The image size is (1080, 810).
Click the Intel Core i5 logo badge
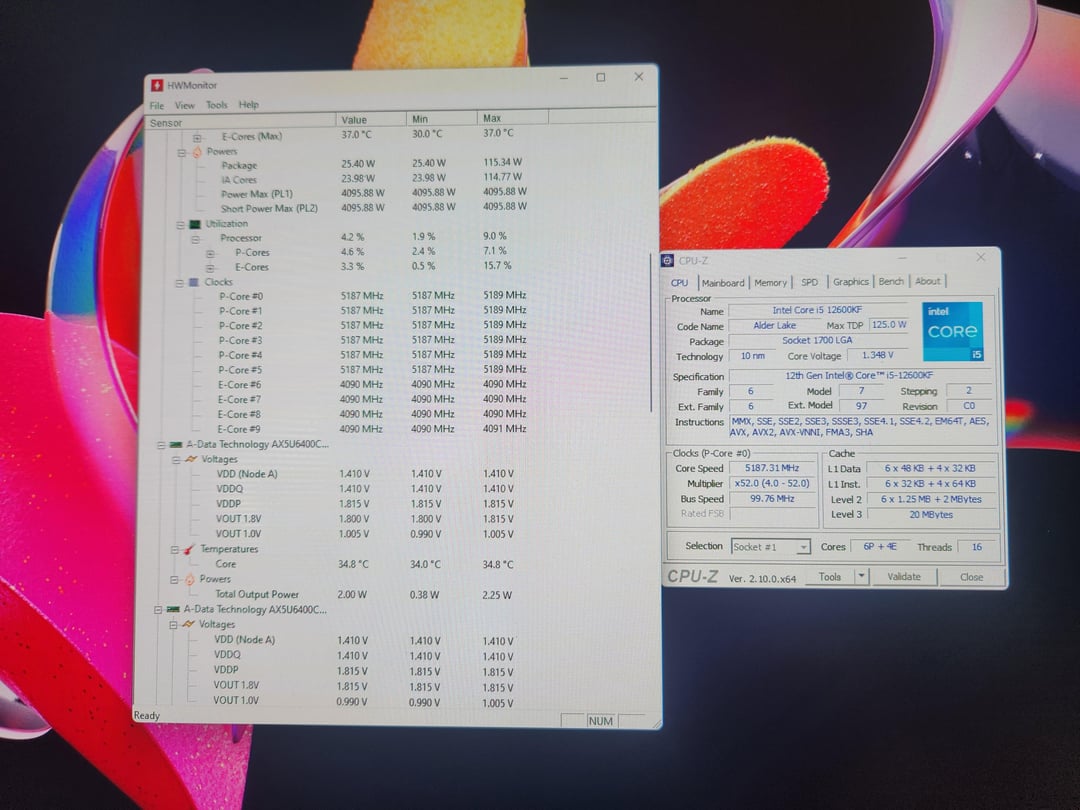953,331
